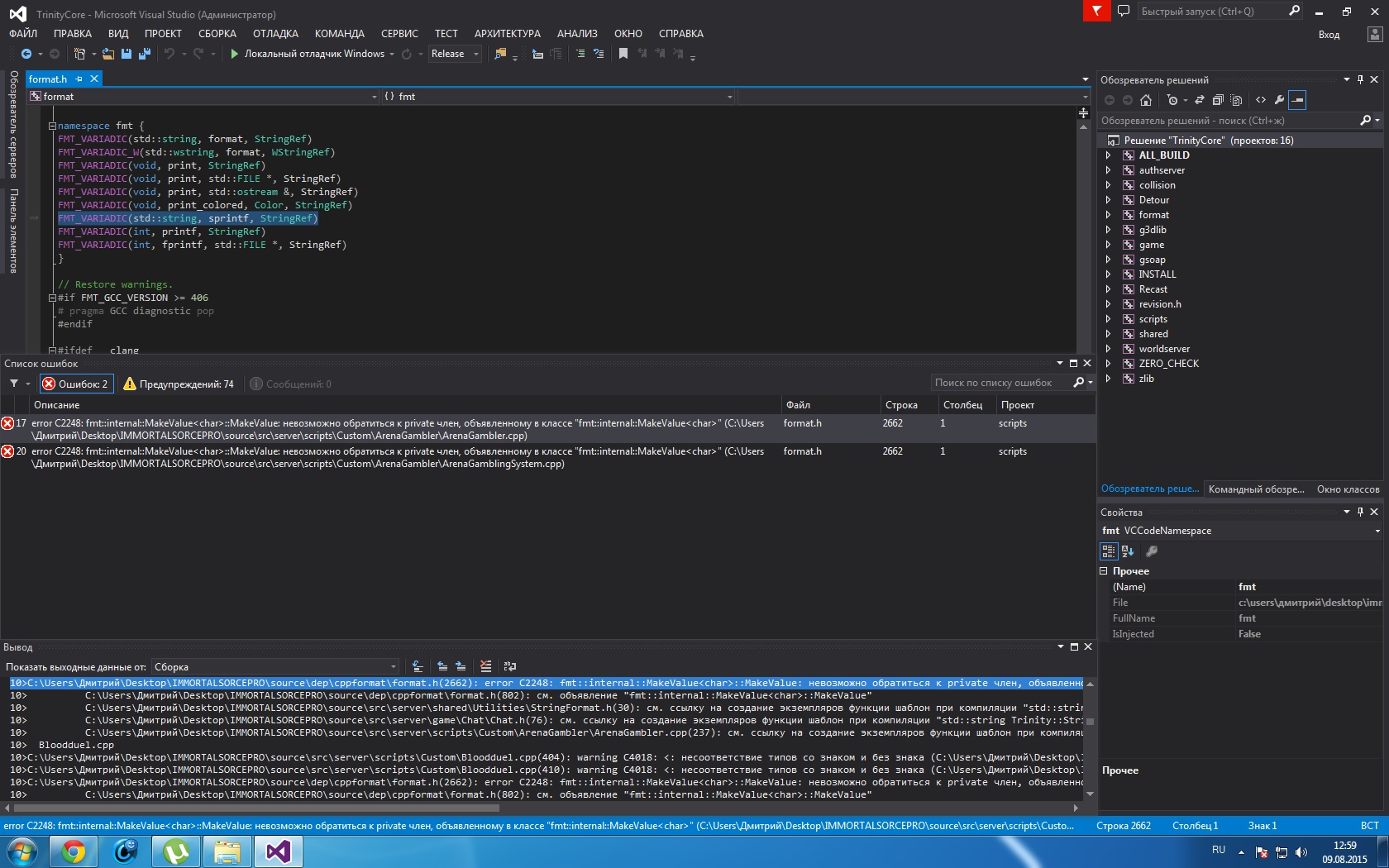
Task: Open Properties via wrench icon in Solution Explorer
Action: point(1279,100)
